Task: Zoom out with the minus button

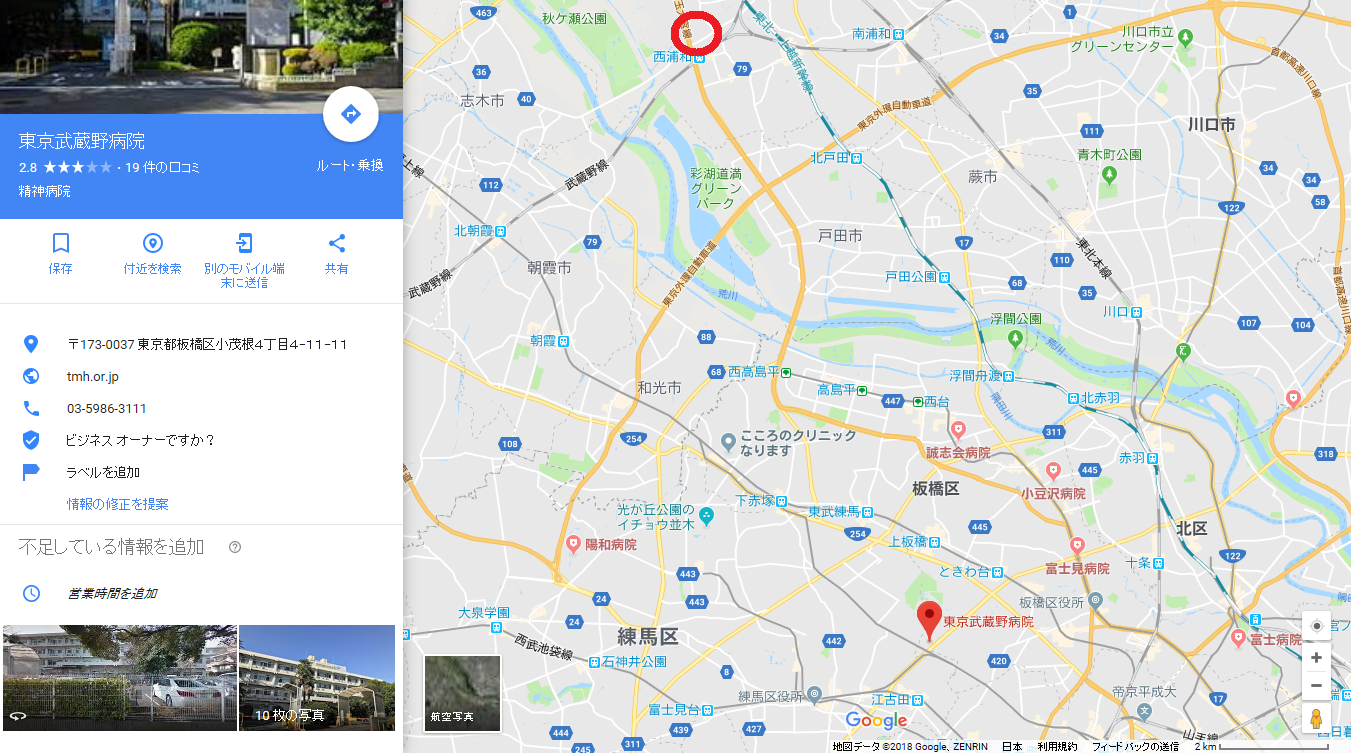Action: pyautogui.click(x=1316, y=686)
